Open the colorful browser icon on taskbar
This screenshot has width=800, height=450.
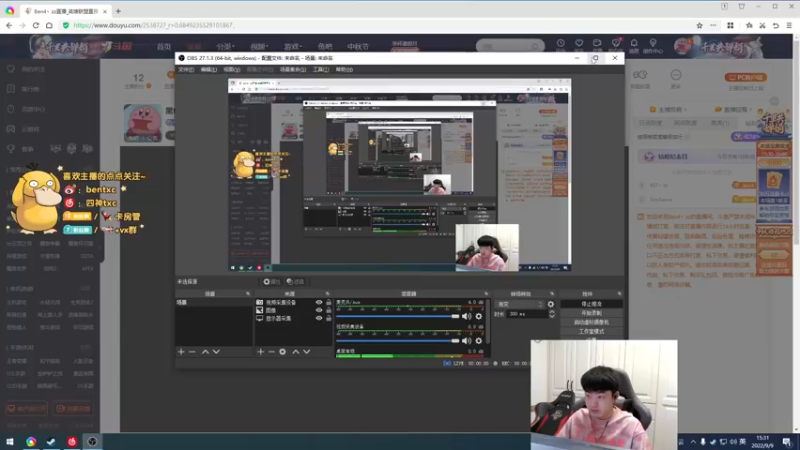click(31, 441)
